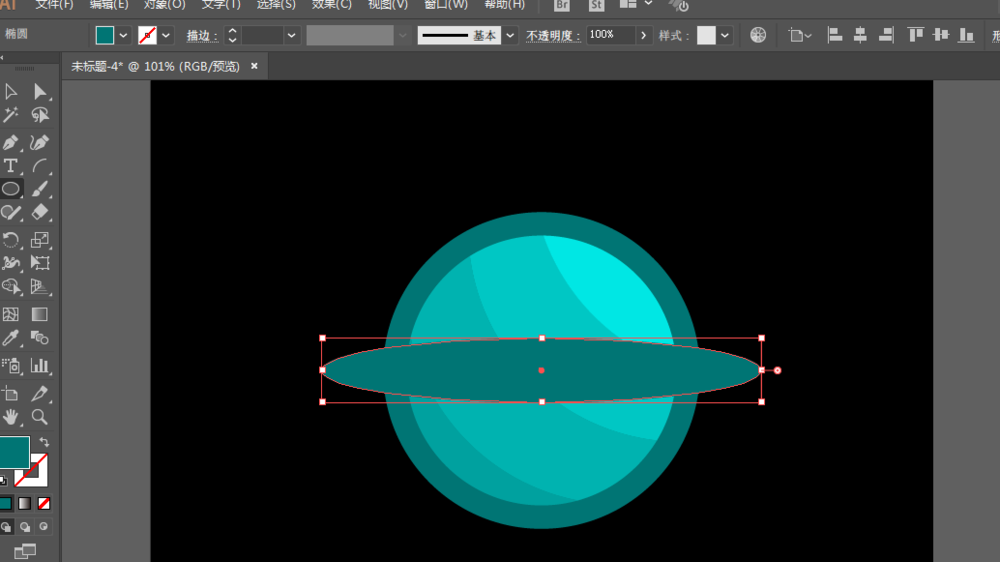
Task: Enable Draw Inside mode
Action: [43, 527]
